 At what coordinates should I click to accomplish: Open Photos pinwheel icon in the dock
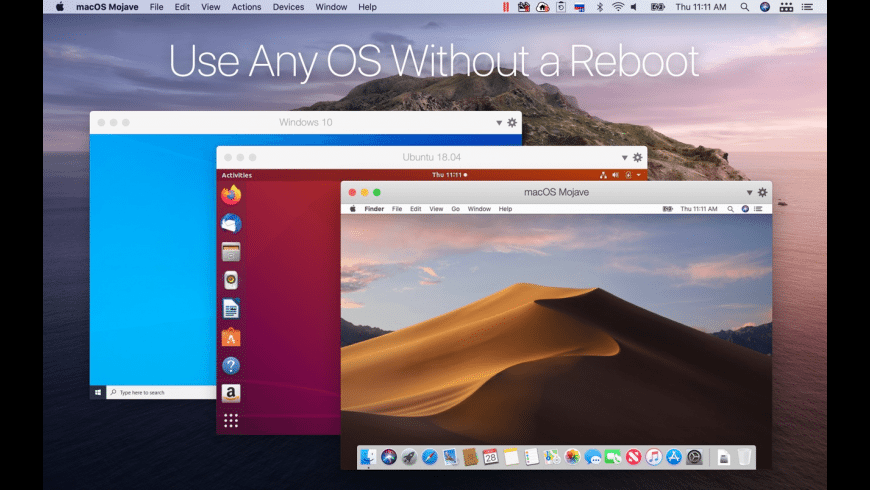572,457
